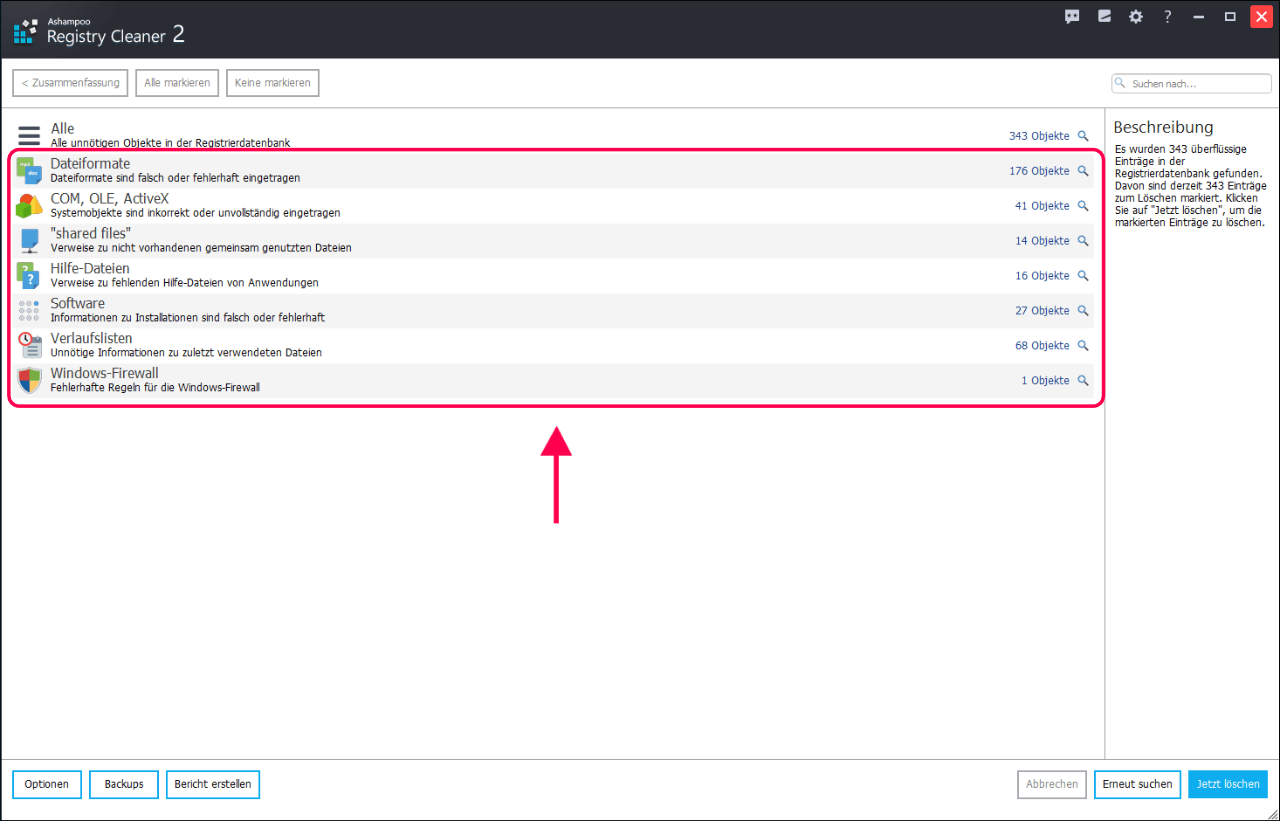Open Backups

tap(124, 784)
